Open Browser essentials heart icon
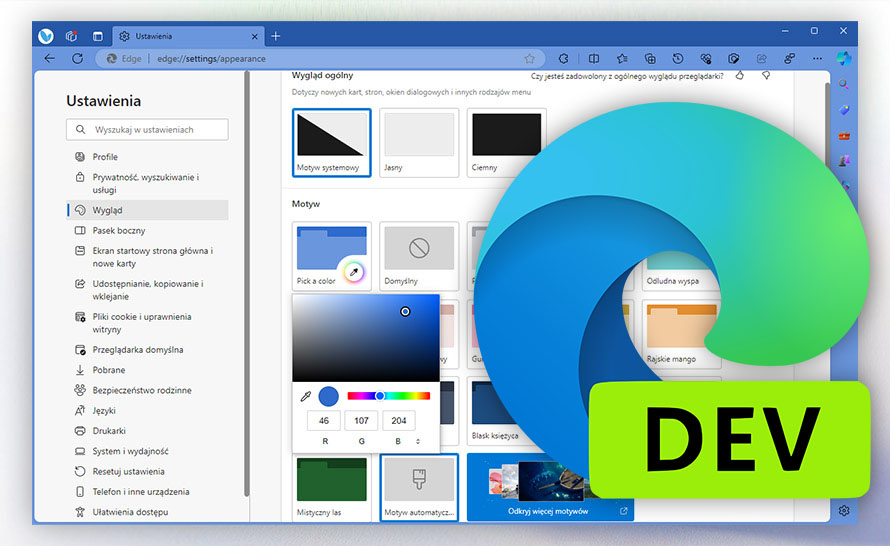The height and width of the screenshot is (546, 890). click(x=706, y=58)
